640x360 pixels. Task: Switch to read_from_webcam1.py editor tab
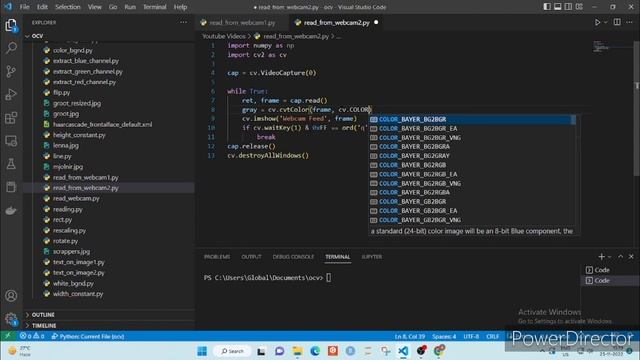(x=242, y=22)
